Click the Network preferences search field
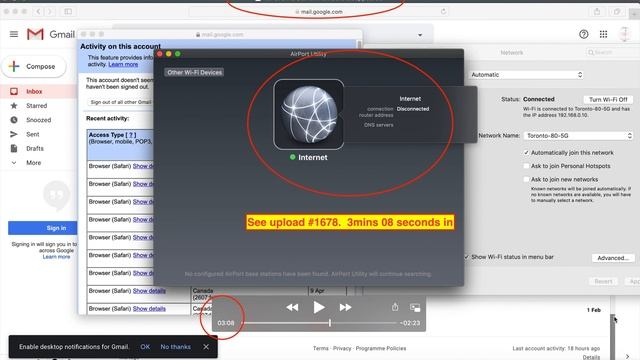The image size is (640, 360). click(x=611, y=52)
